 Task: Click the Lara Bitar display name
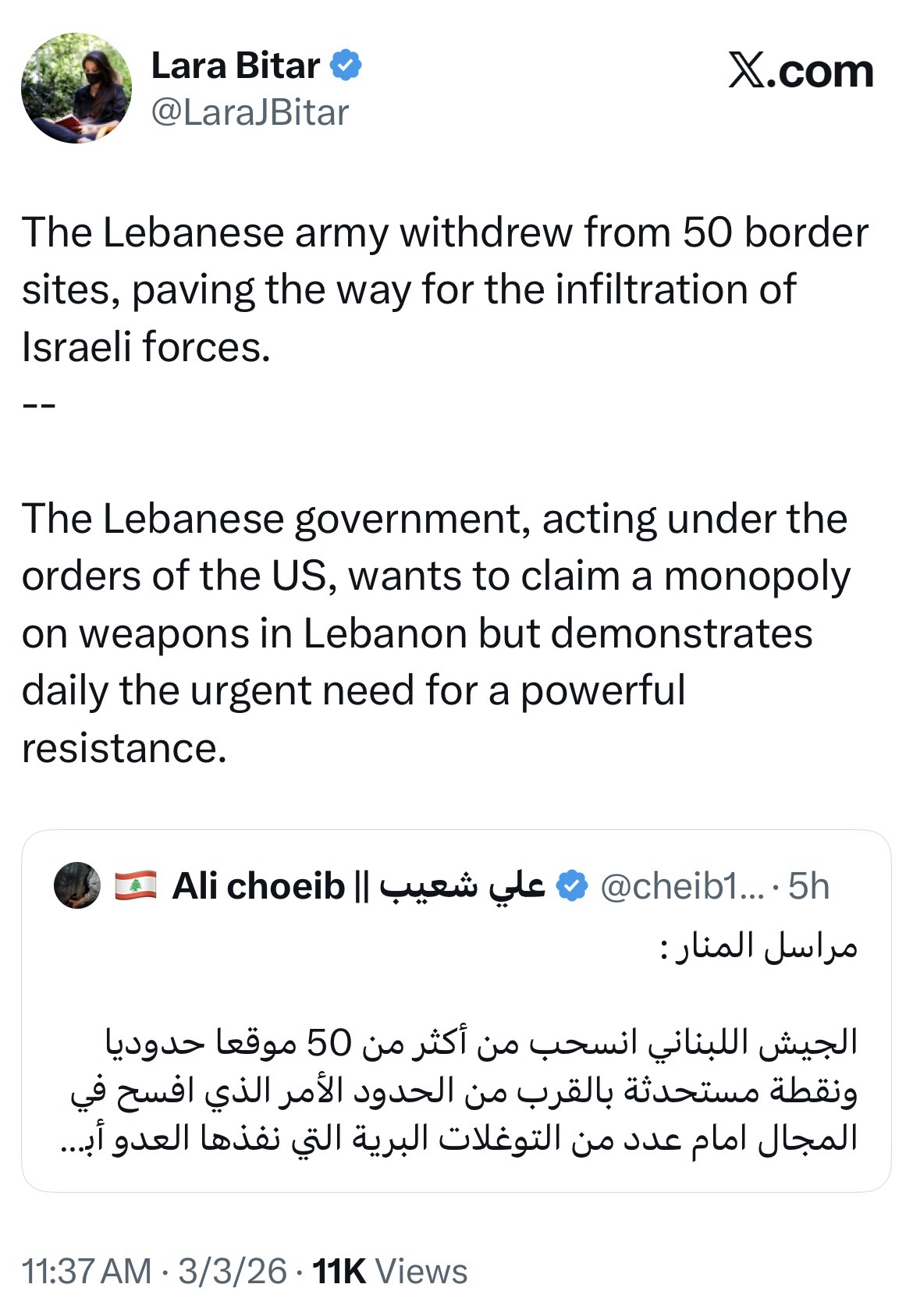point(235,66)
